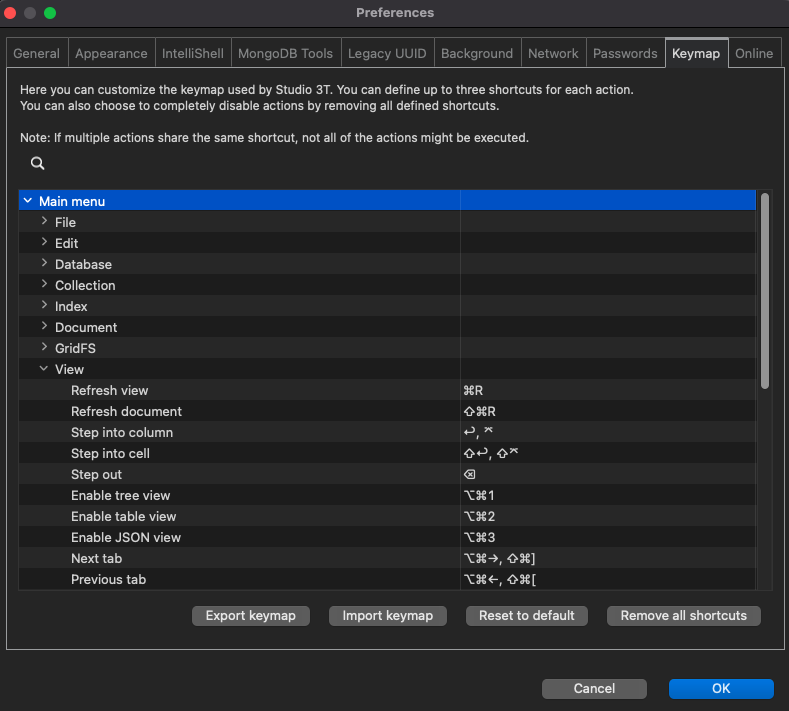Open the Online tab
The width and height of the screenshot is (789, 711).
pos(754,53)
